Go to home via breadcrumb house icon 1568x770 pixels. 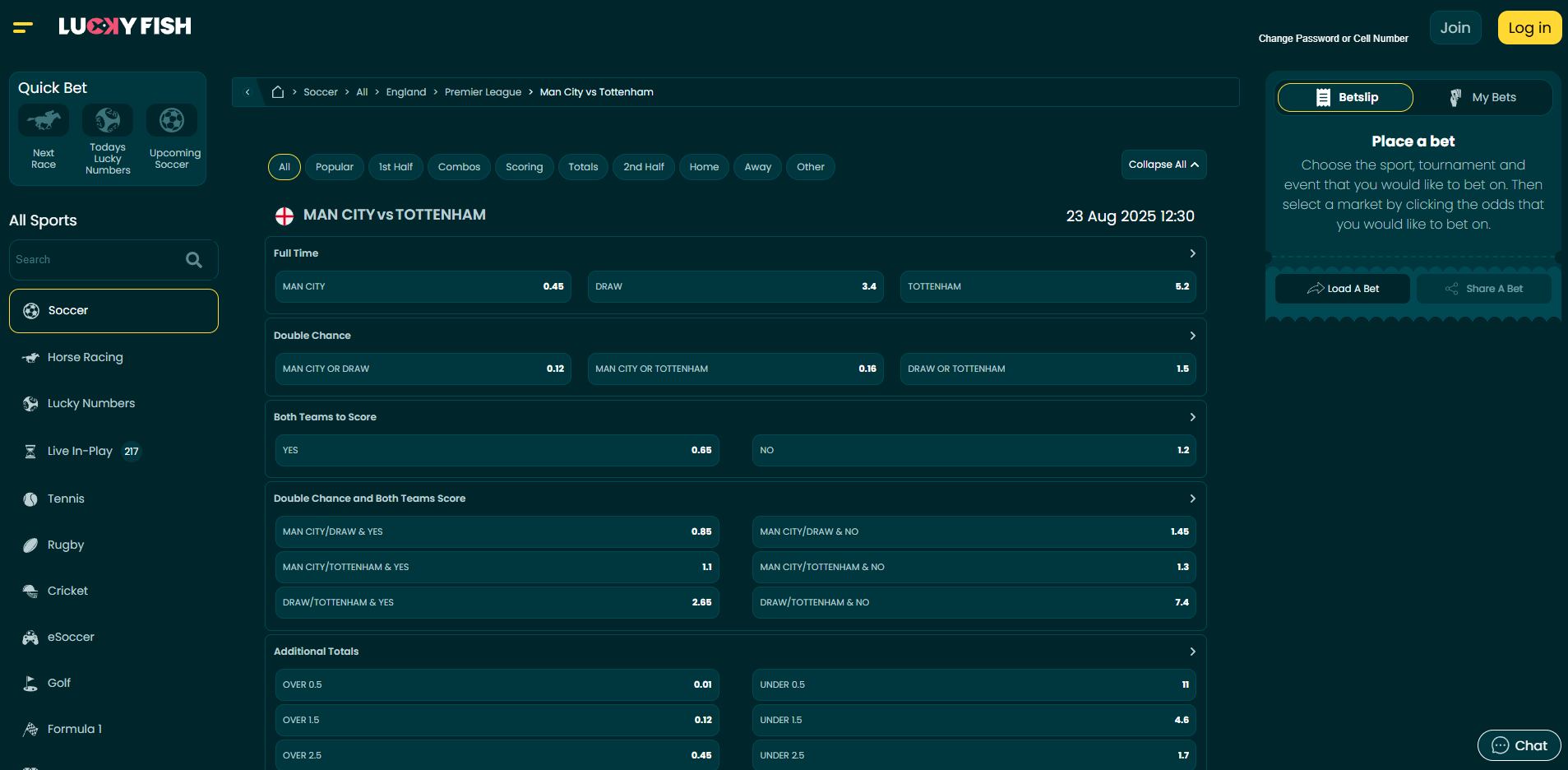tap(278, 92)
